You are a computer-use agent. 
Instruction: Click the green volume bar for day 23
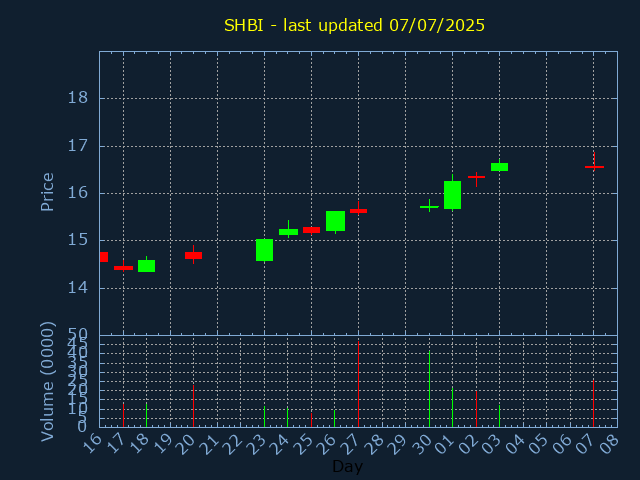click(x=264, y=417)
